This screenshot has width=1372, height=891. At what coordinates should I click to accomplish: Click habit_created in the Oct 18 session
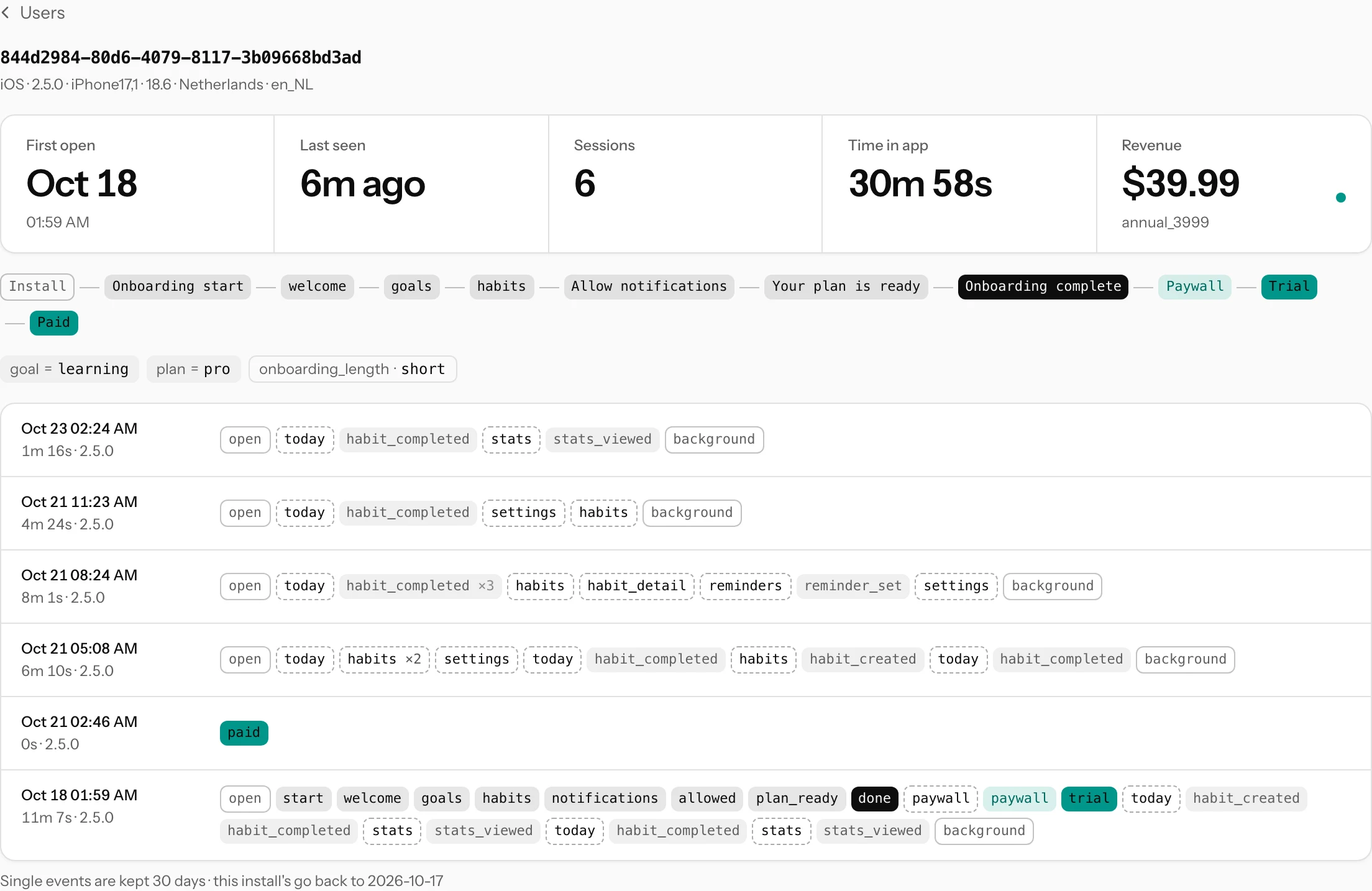click(1246, 799)
